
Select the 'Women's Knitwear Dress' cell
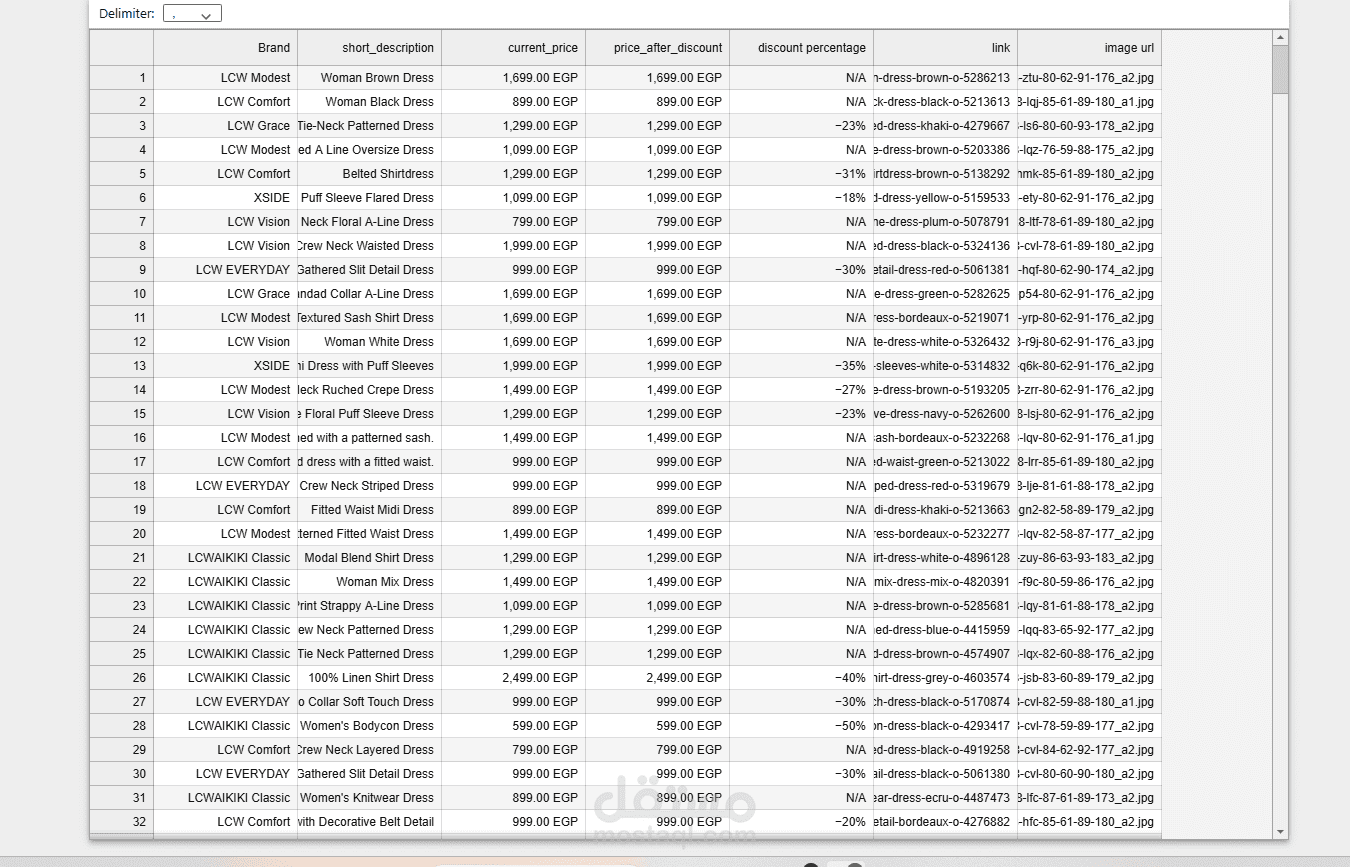[369, 798]
